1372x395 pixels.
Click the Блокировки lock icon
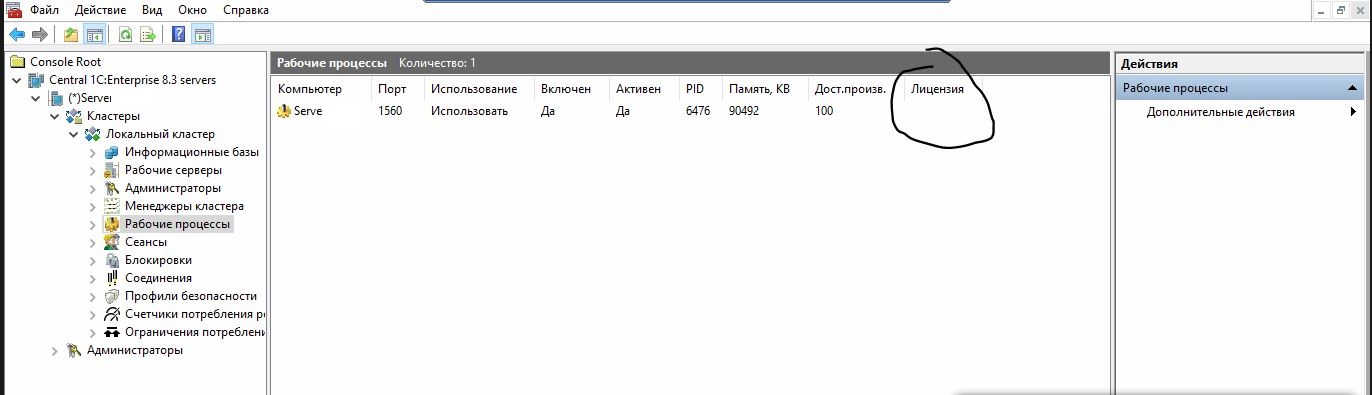pos(112,260)
